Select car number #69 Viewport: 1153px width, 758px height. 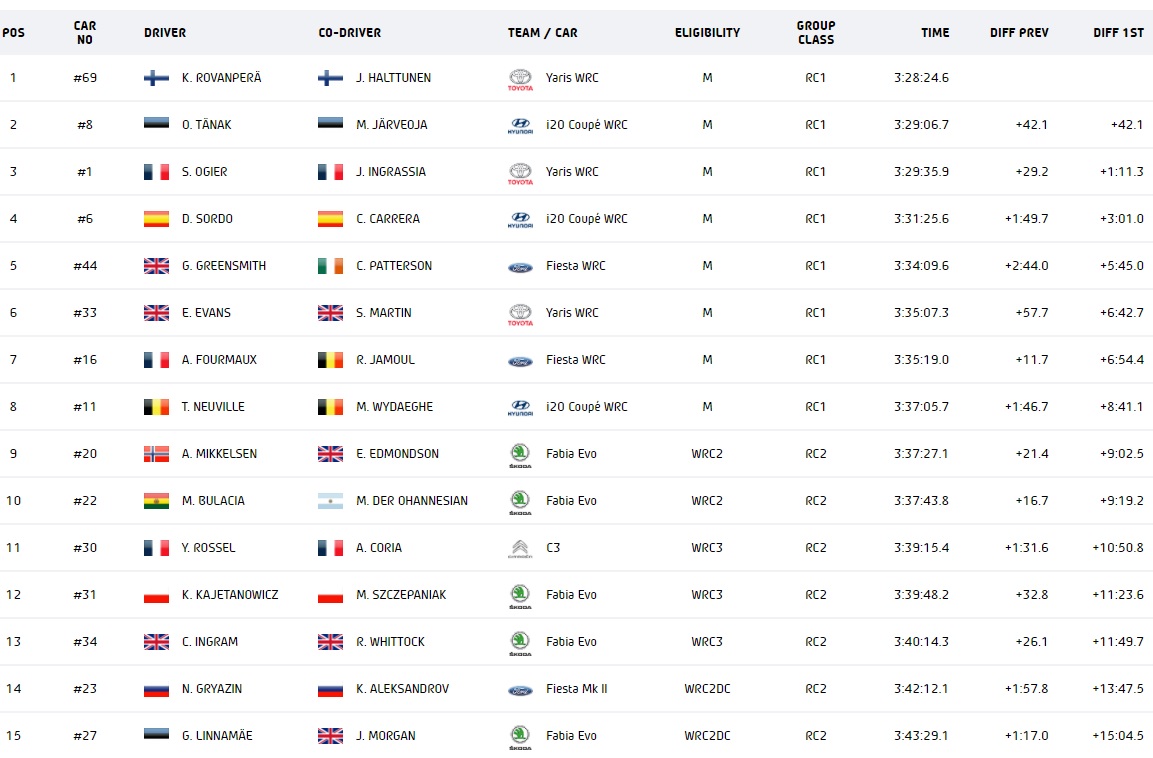coord(85,78)
